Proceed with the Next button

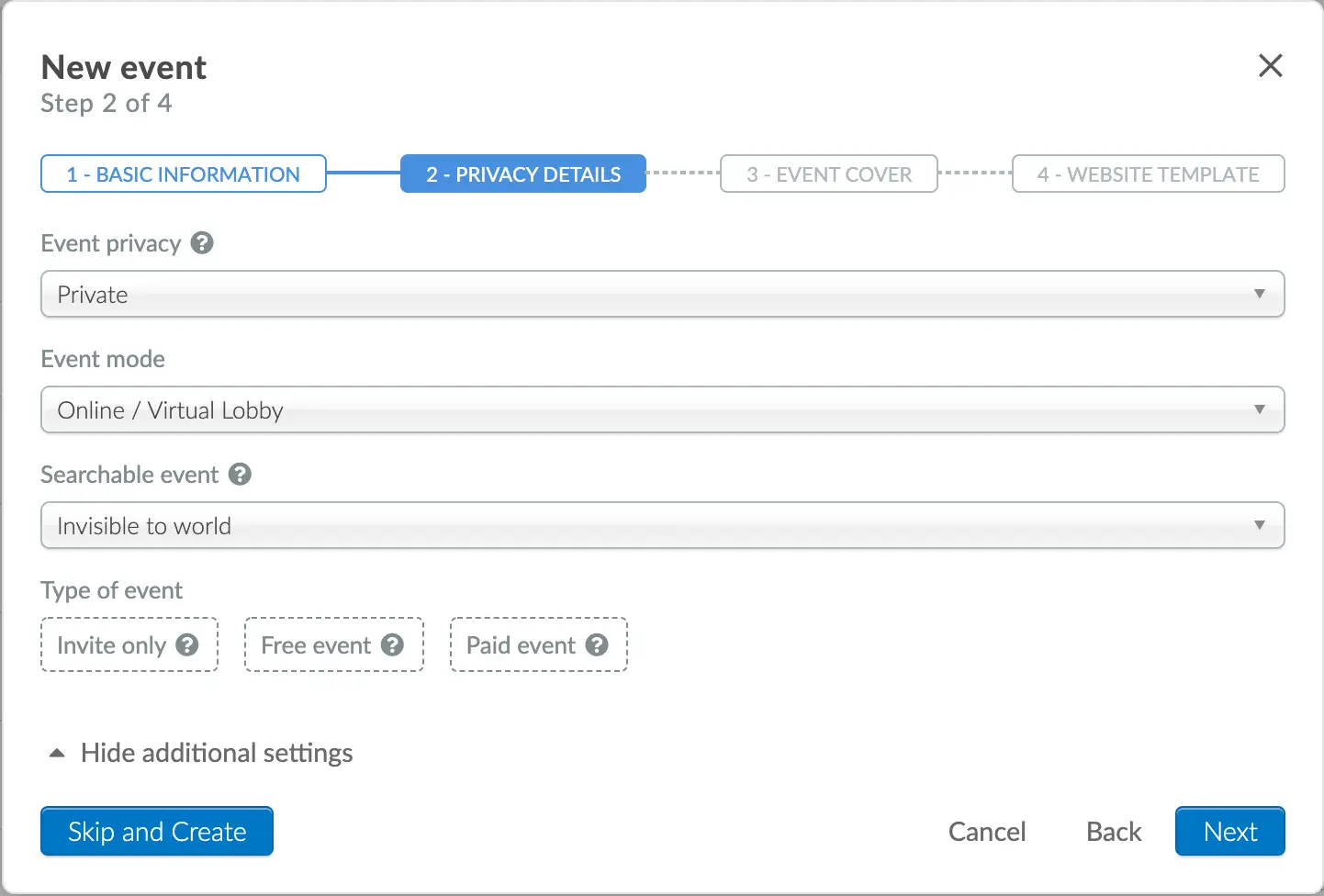1230,831
